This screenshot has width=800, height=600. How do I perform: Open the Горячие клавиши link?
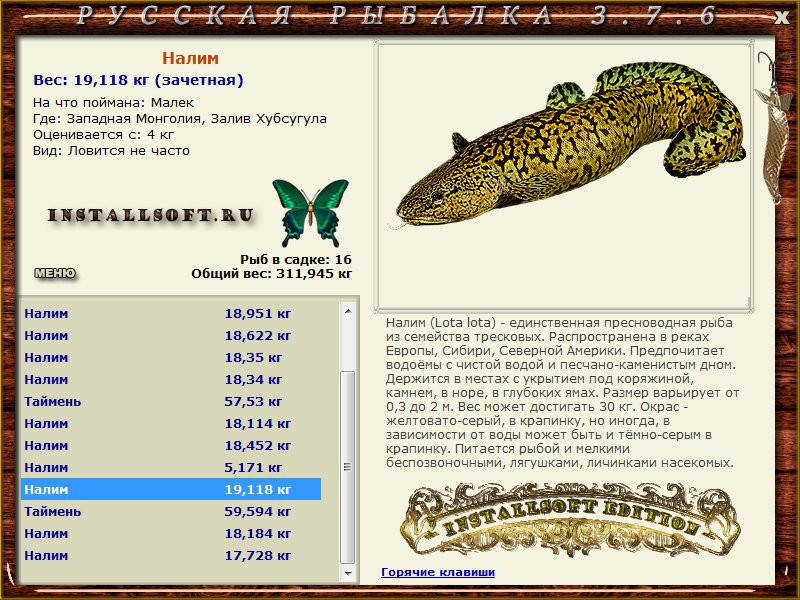click(x=438, y=572)
